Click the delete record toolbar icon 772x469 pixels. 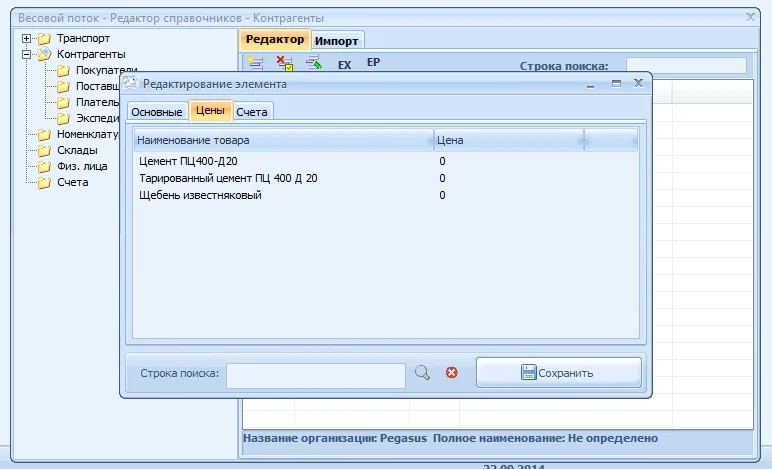click(284, 63)
